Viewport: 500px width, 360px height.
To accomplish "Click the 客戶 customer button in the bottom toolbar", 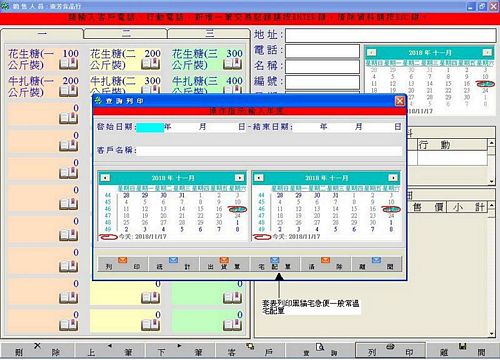I will [x=250, y=351].
